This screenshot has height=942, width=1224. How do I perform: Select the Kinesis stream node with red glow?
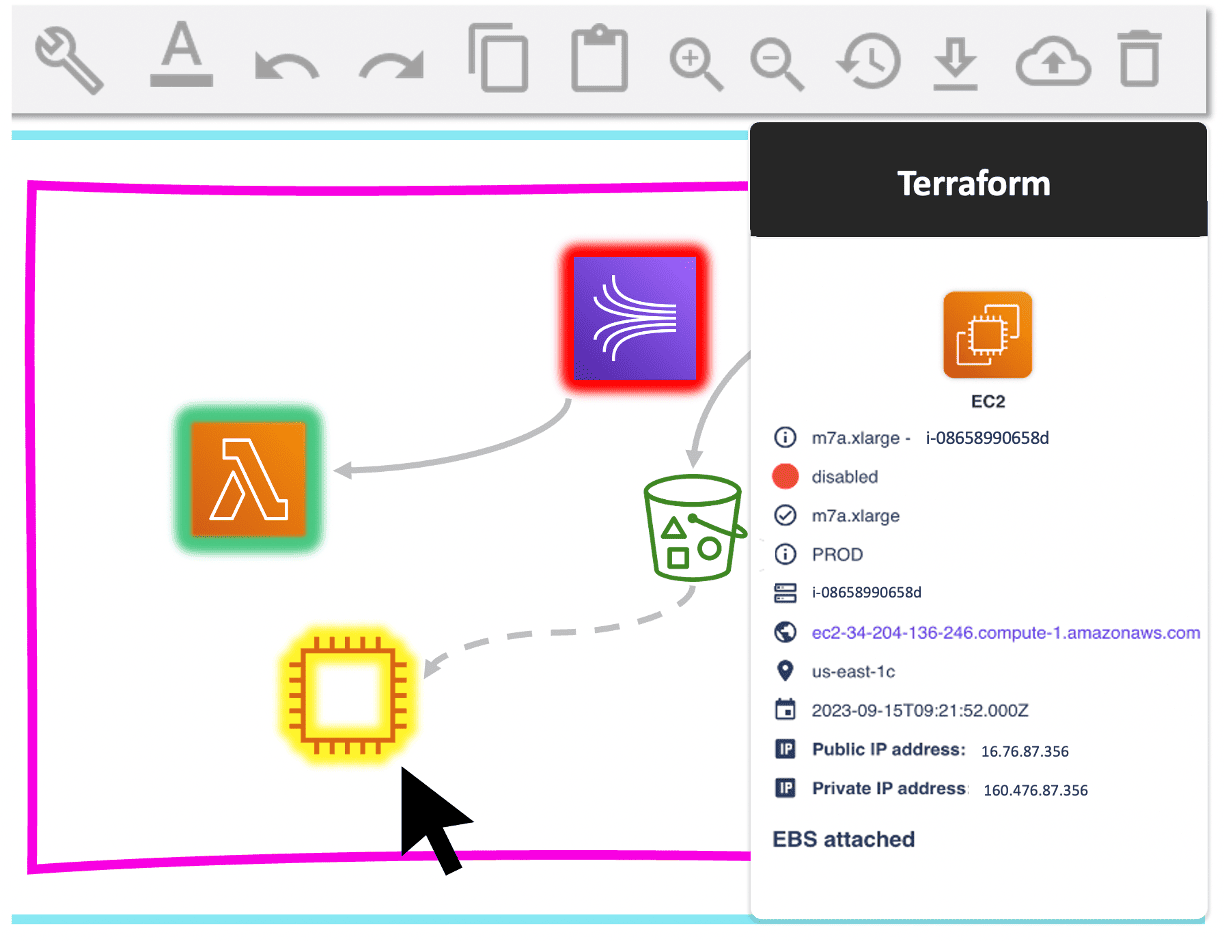pos(635,319)
